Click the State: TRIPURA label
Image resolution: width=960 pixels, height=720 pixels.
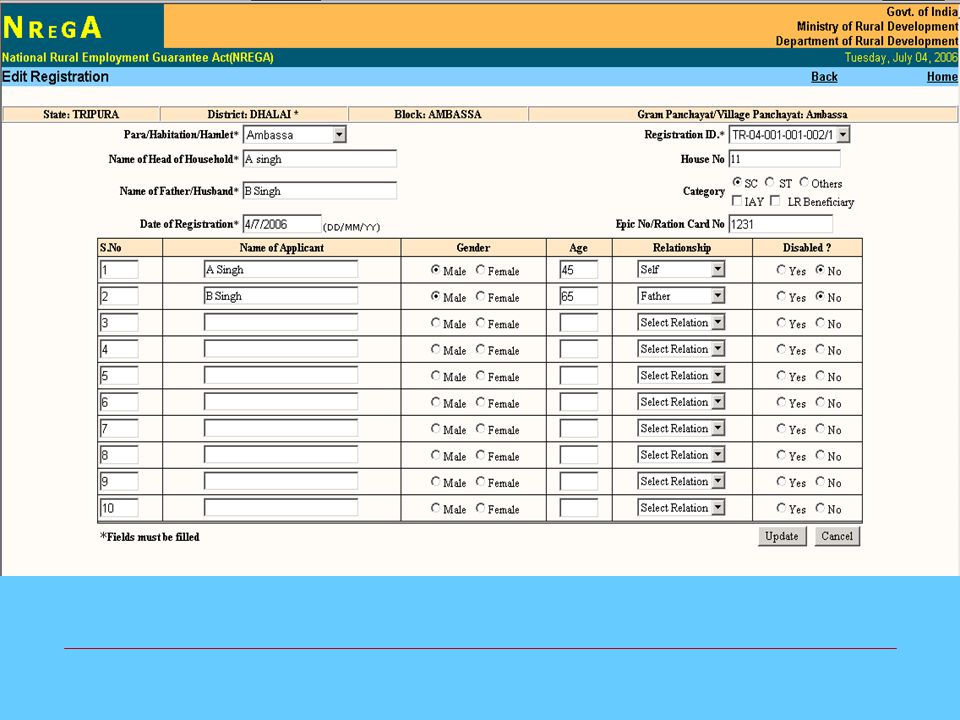pos(81,114)
